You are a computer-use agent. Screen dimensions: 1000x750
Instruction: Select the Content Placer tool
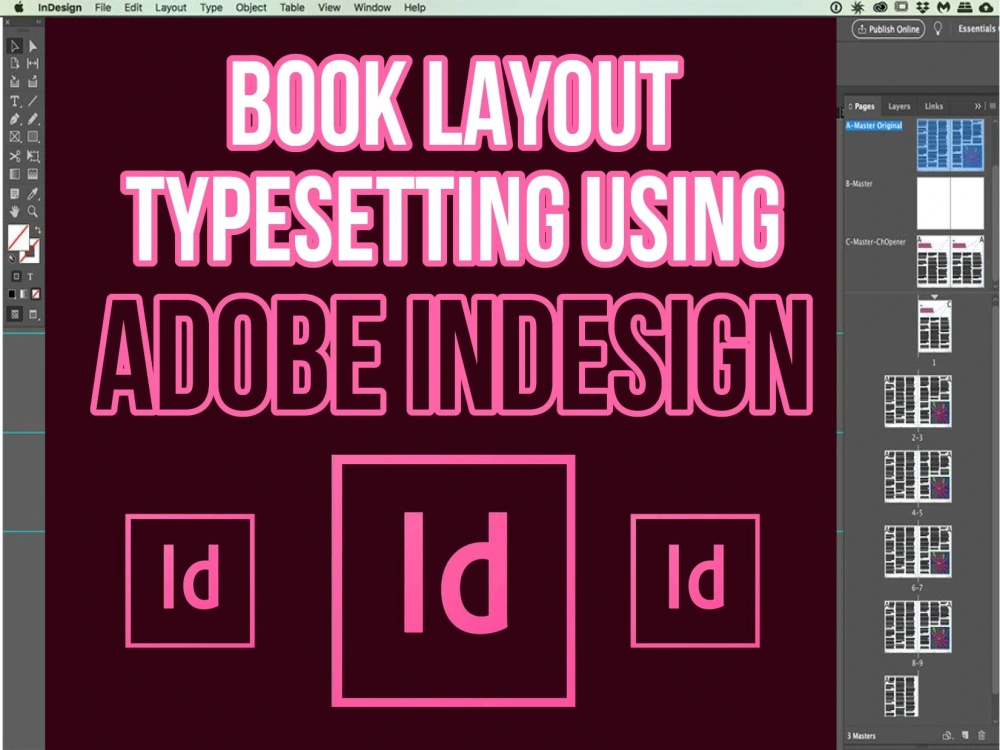(x=33, y=82)
